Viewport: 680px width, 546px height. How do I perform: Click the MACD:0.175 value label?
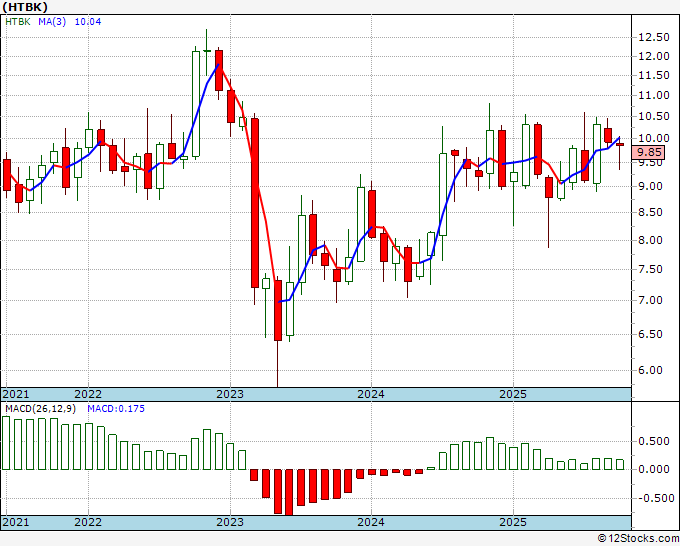(116, 409)
